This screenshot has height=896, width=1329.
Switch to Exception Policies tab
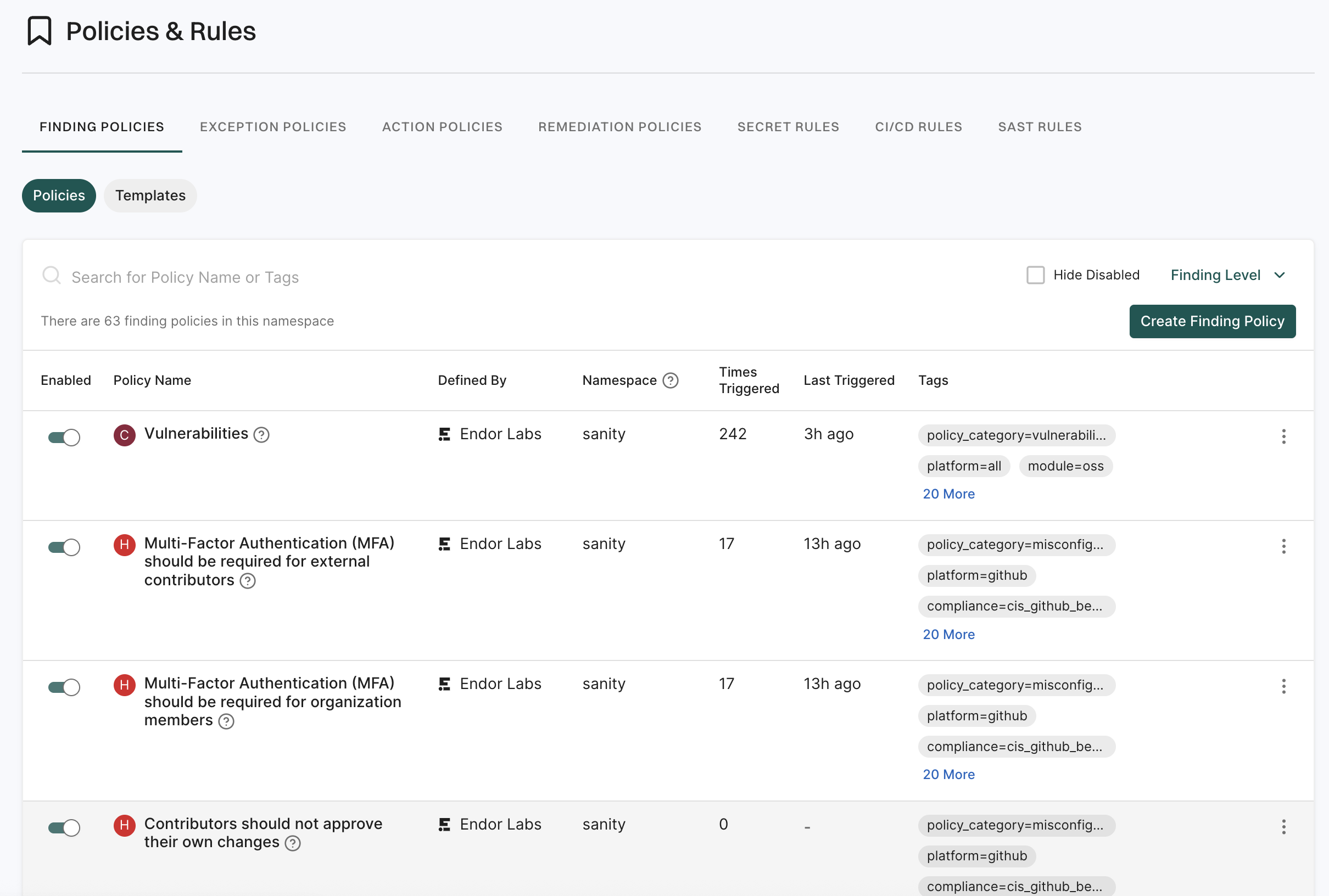(273, 127)
